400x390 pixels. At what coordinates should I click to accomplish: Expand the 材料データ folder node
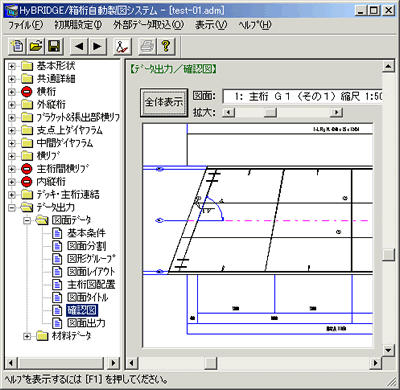point(27,336)
